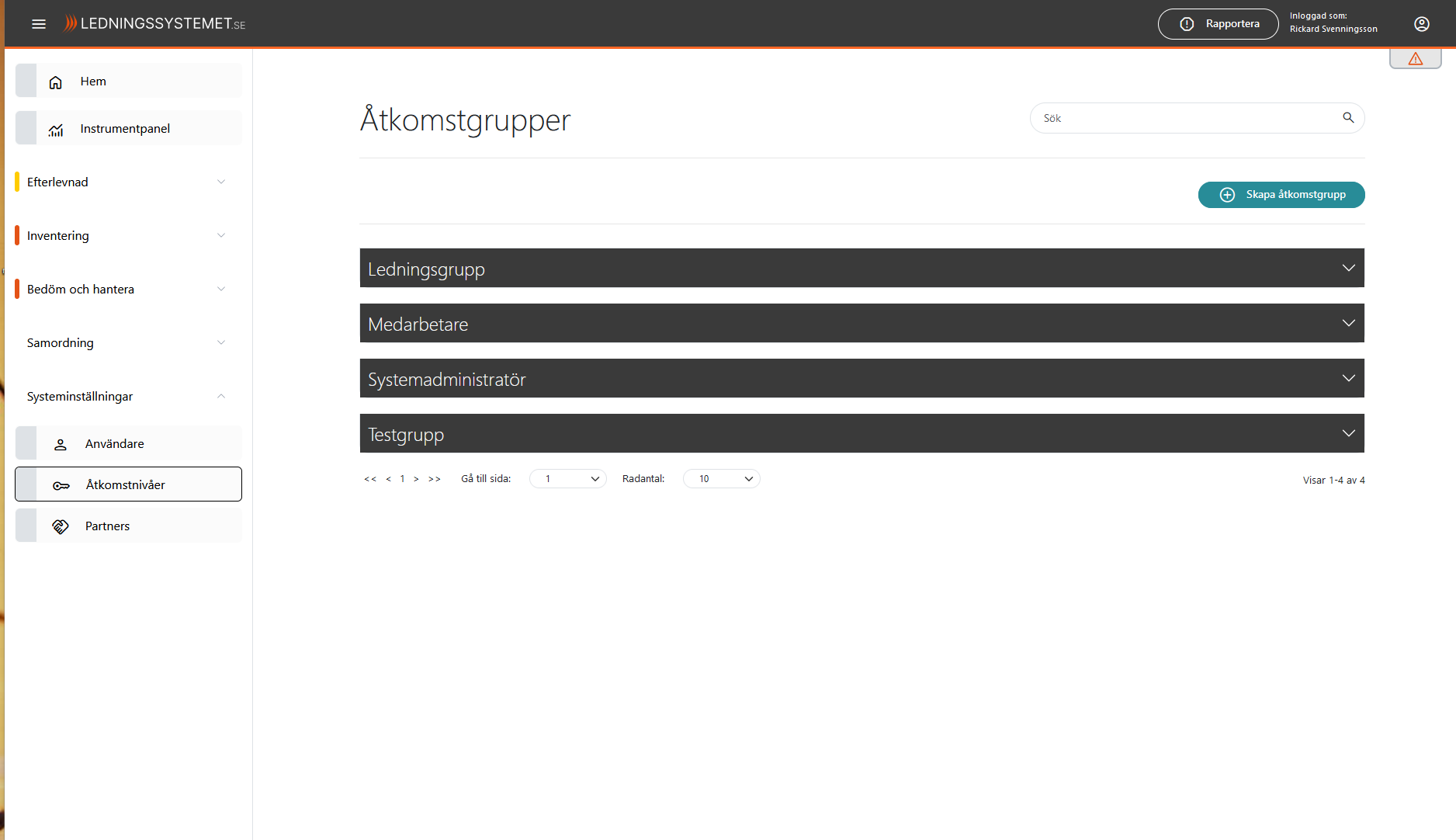This screenshot has height=840, width=1456.
Task: Open the hamburger menu icon
Action: pos(39,24)
